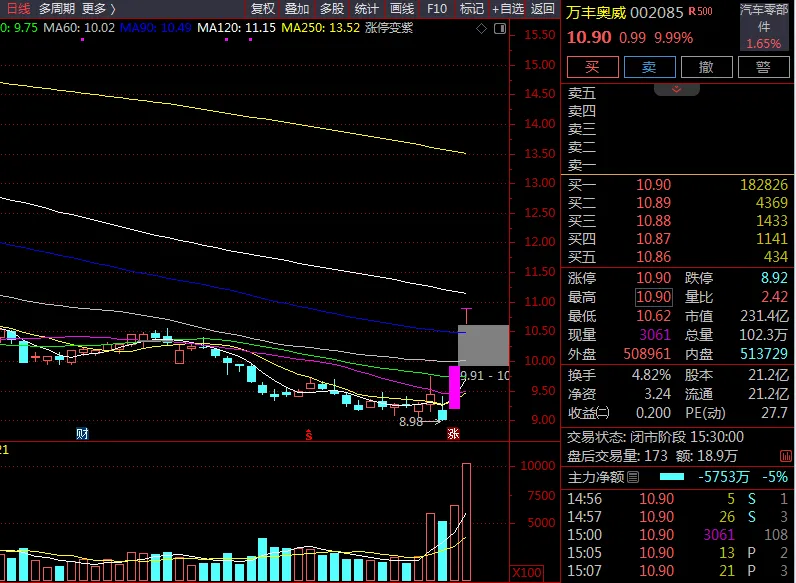Click the red 买 buy button
The width and height of the screenshot is (796, 583).
pyautogui.click(x=592, y=67)
